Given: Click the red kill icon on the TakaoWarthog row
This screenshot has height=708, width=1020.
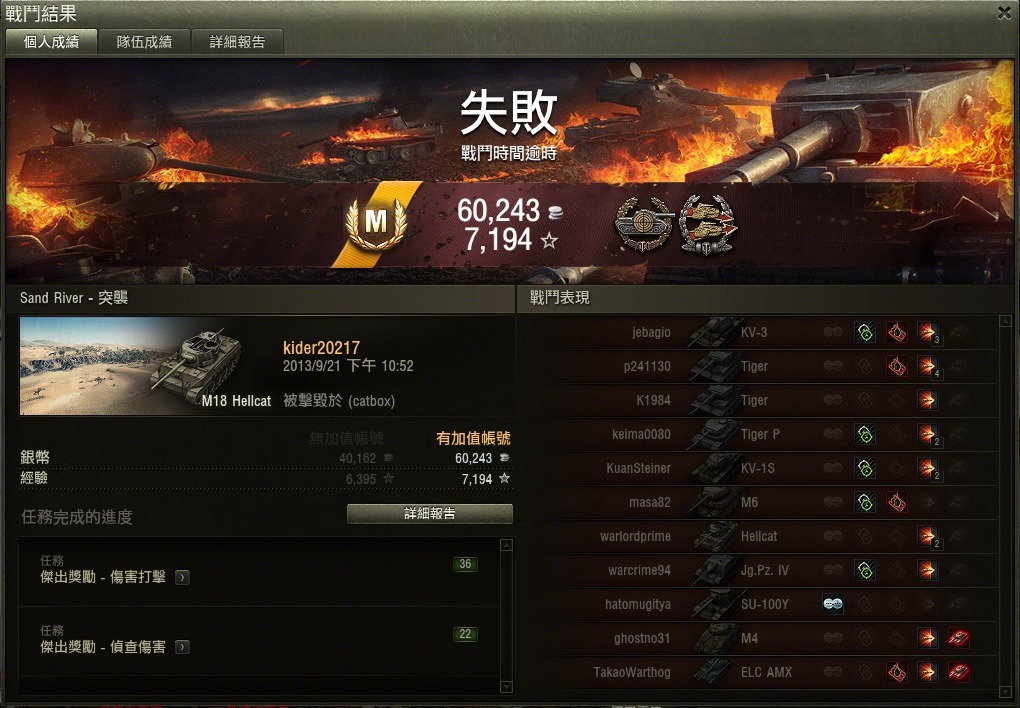Looking at the screenshot, I should 959,672.
